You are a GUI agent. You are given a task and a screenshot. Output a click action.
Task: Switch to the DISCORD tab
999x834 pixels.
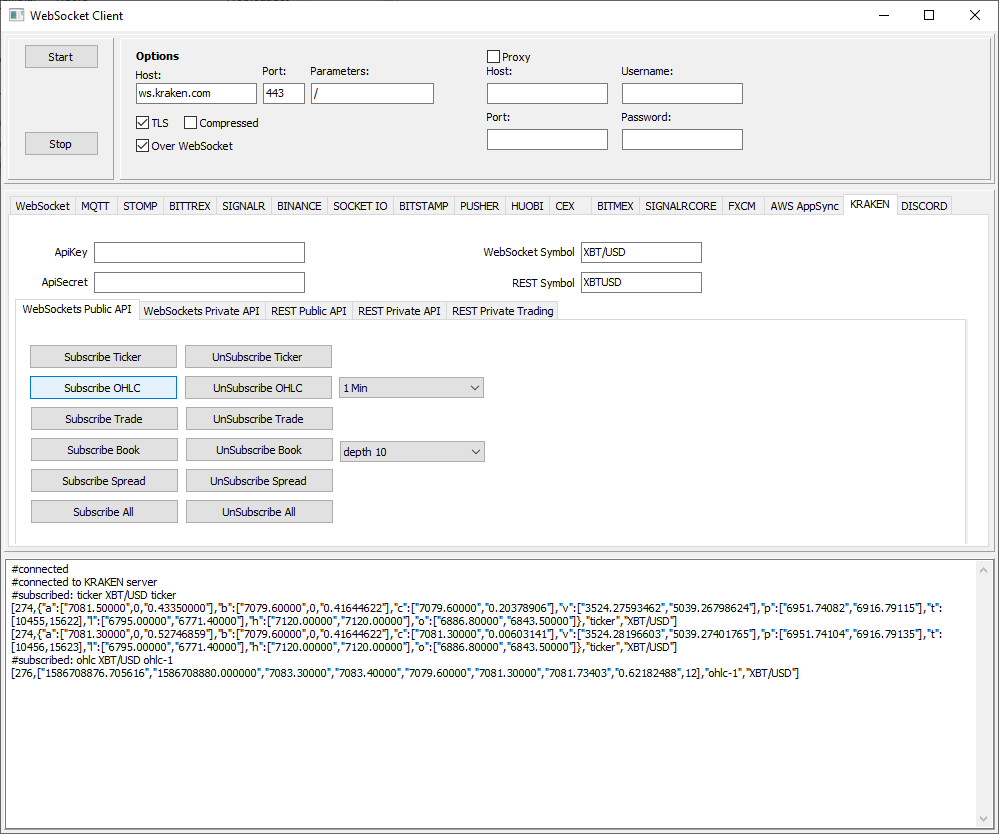coord(924,206)
